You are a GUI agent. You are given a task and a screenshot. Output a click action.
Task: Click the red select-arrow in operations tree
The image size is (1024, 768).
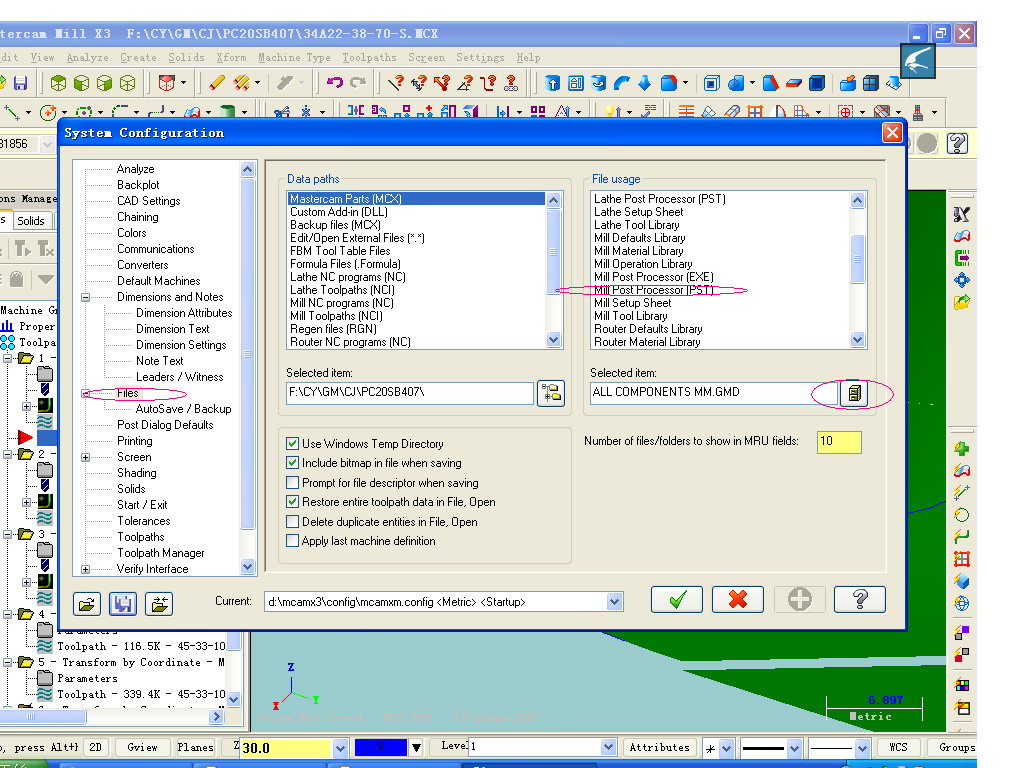click(25, 438)
